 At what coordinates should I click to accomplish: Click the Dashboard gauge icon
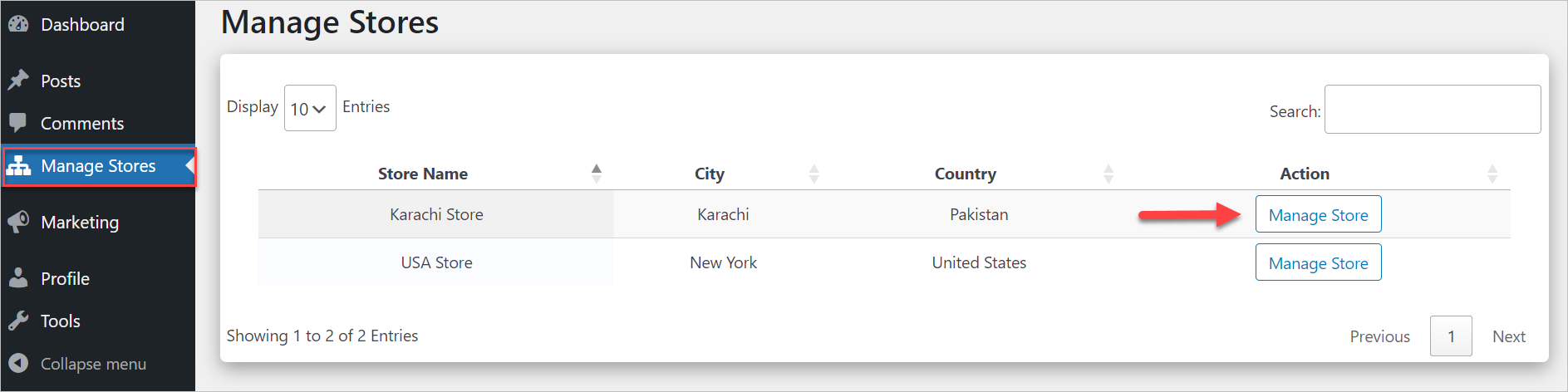click(18, 25)
